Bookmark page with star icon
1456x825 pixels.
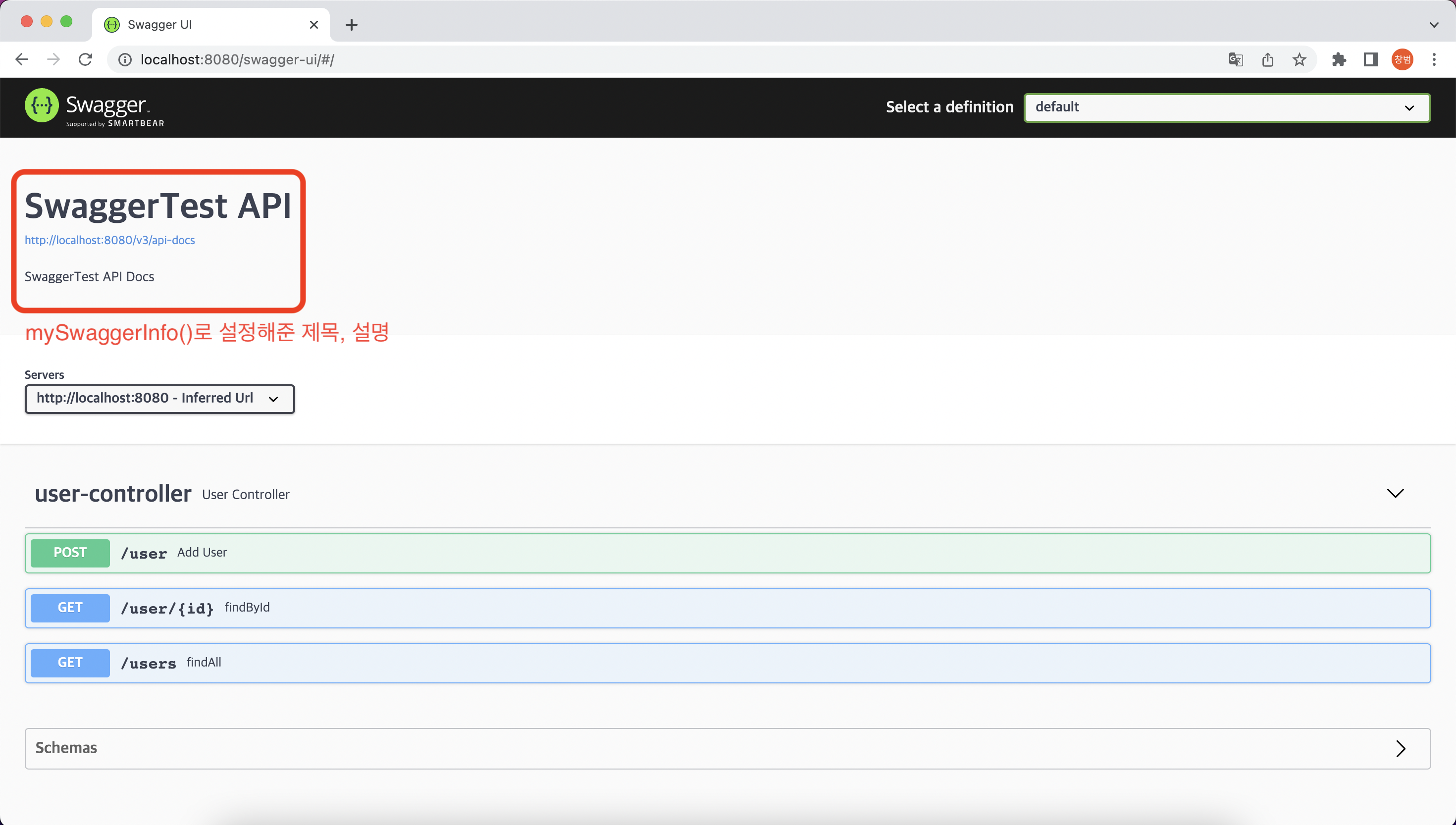1299,59
